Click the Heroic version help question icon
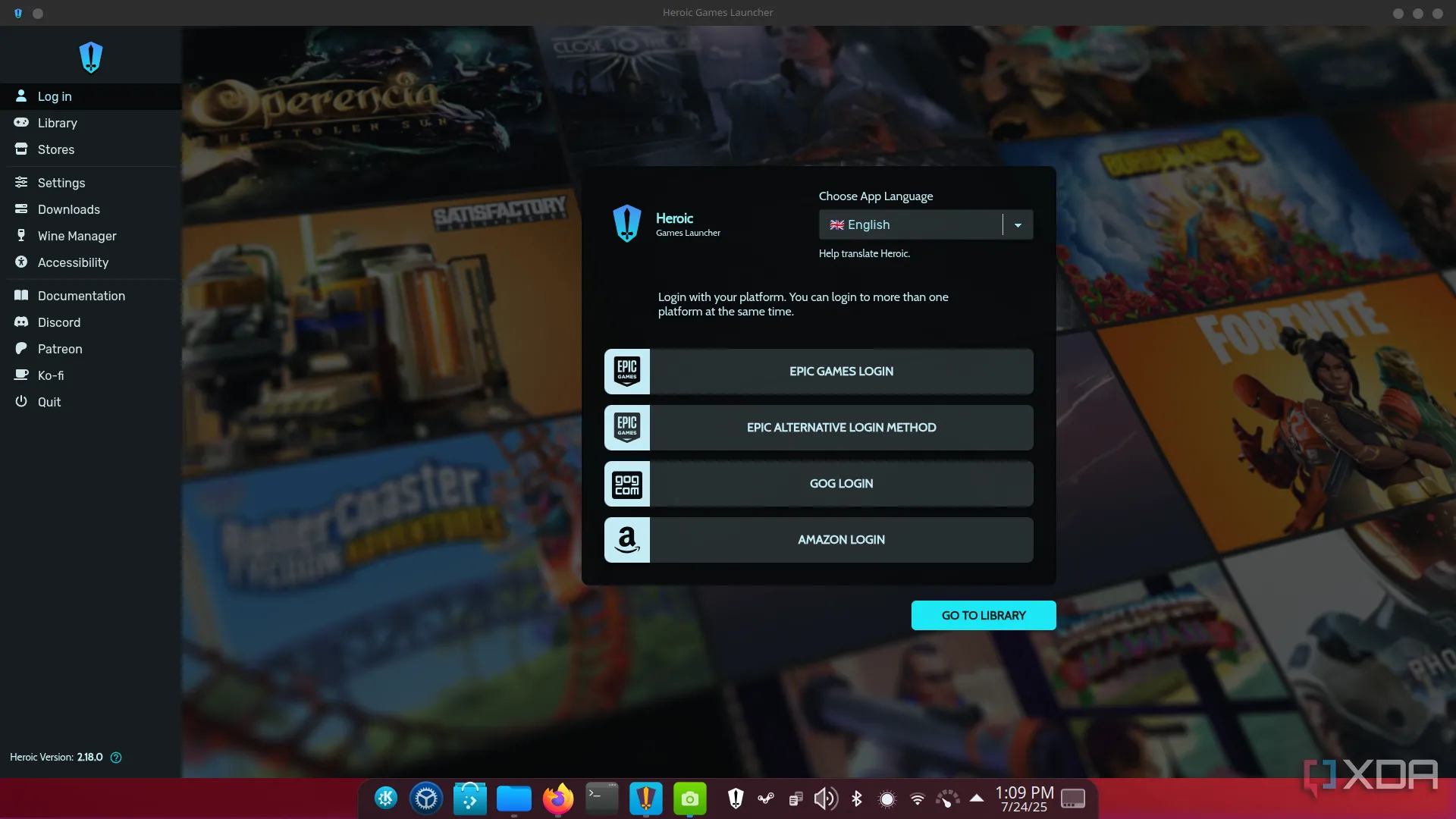The image size is (1456, 819). point(116,758)
